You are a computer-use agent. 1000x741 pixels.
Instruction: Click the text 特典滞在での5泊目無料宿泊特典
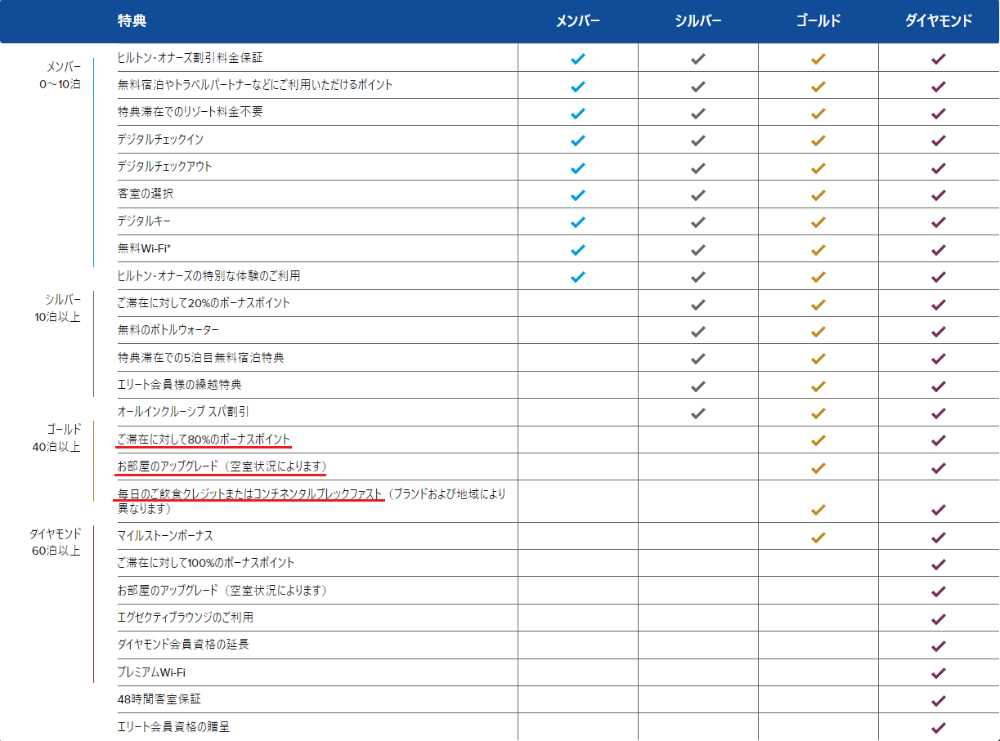tap(201, 357)
